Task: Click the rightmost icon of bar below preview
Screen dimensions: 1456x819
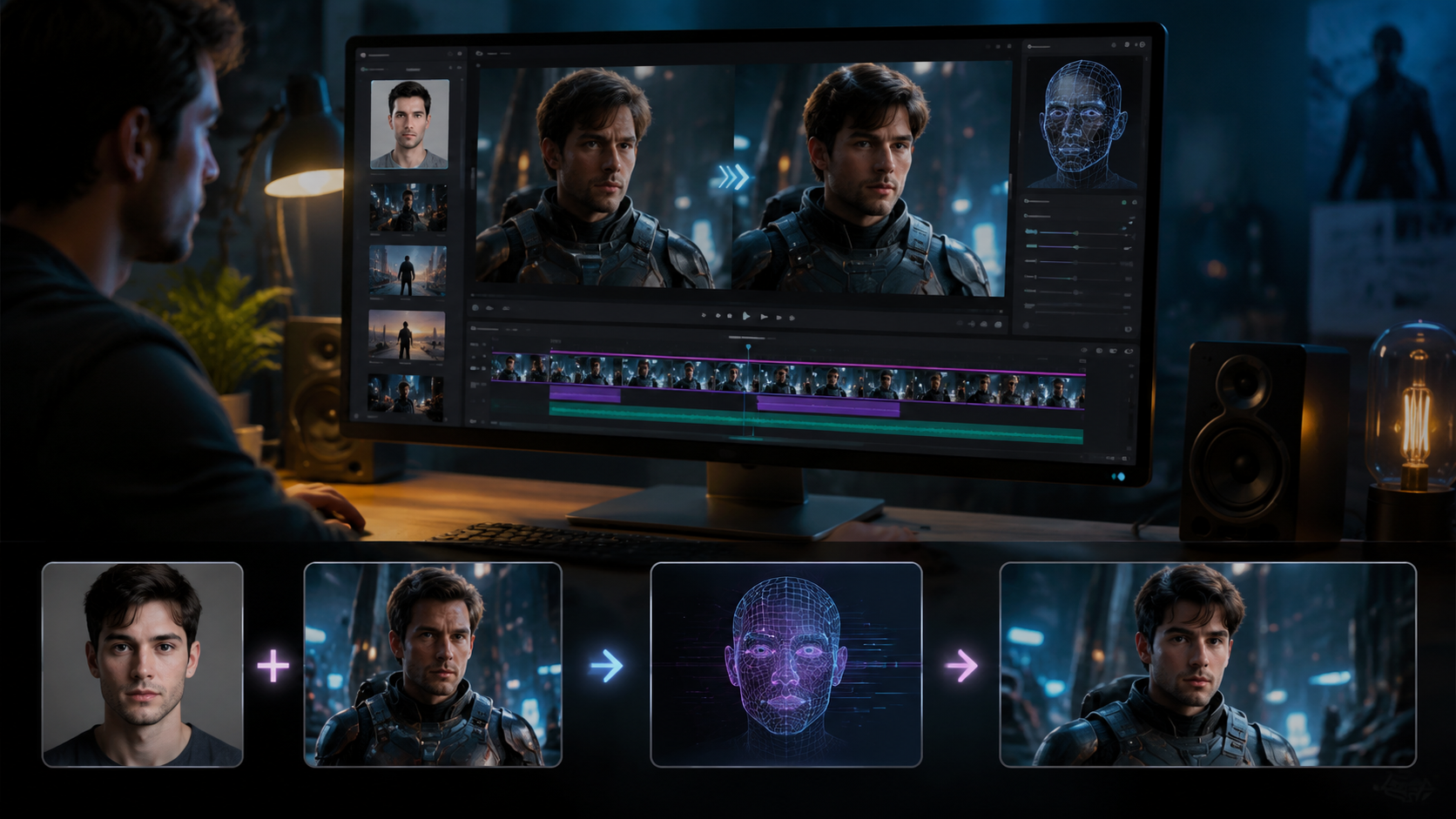Action: click(x=998, y=325)
